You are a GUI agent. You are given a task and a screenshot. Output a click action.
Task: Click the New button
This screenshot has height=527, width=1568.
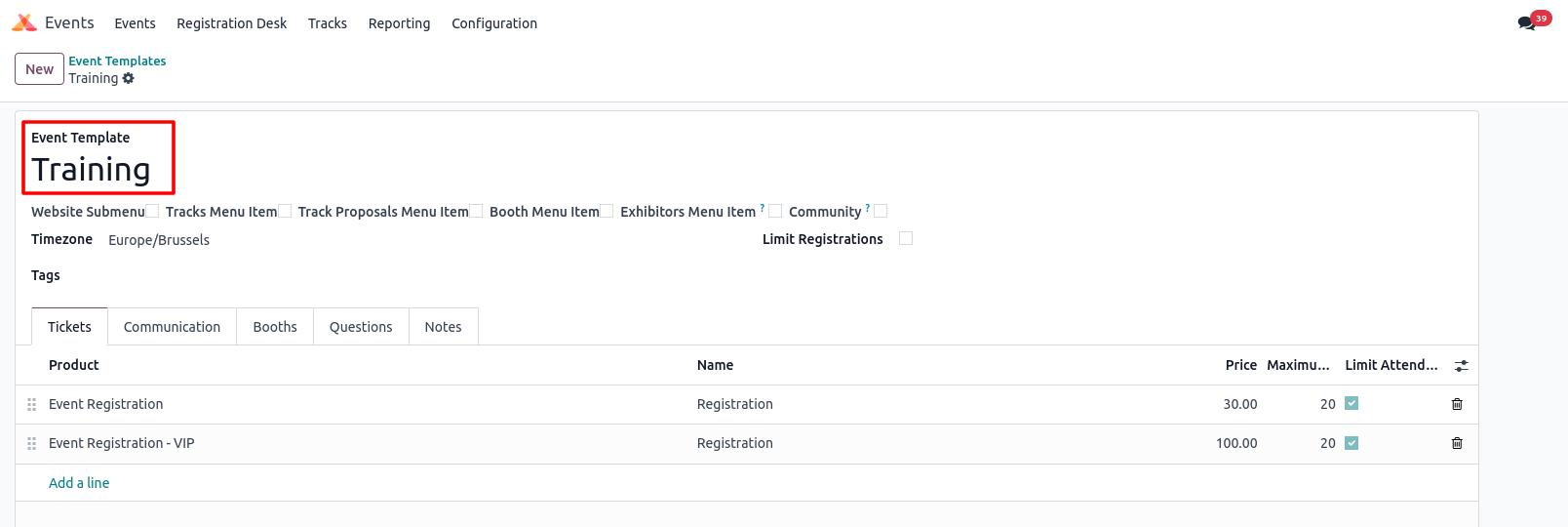39,69
